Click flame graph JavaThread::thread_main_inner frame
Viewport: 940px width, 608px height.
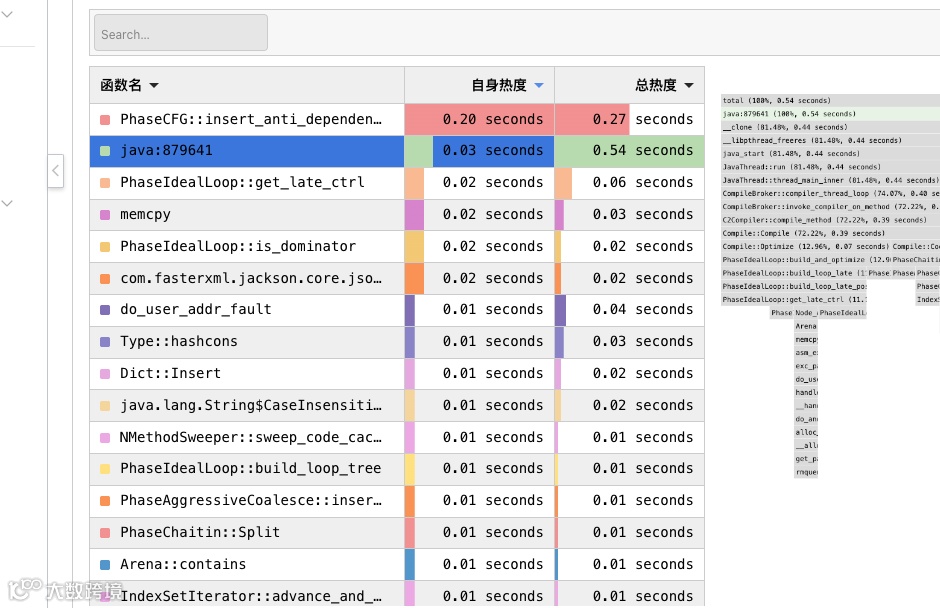830,180
